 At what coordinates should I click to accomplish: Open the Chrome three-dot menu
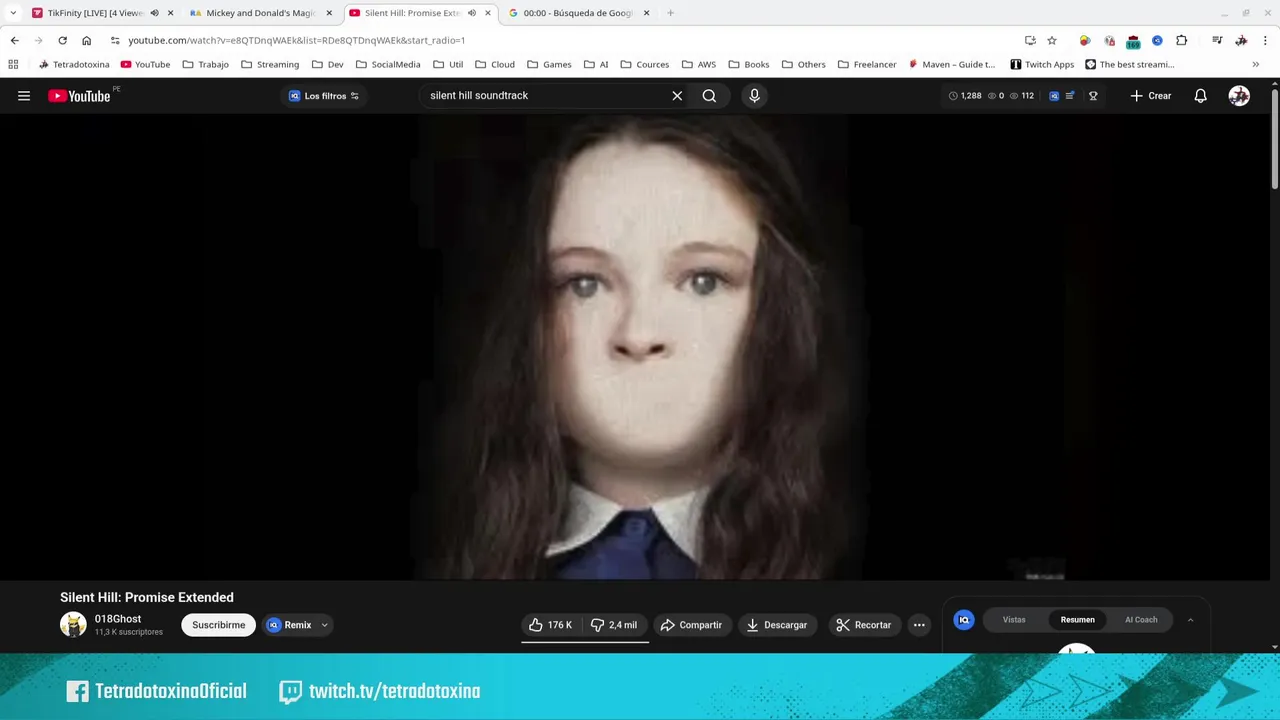(x=1265, y=40)
